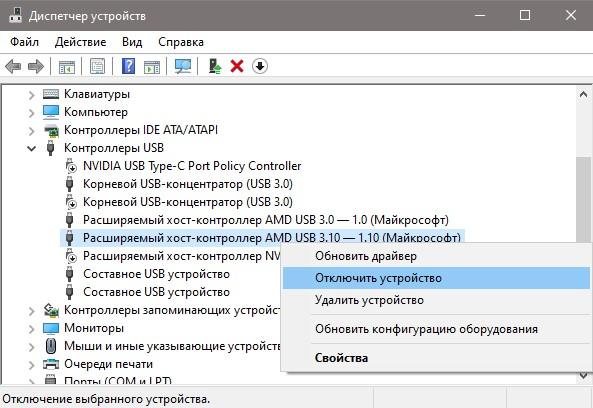Select the second Корневой USB-концентратор with down-arrow icon
Viewport: 593px width, 408px height.
188,202
